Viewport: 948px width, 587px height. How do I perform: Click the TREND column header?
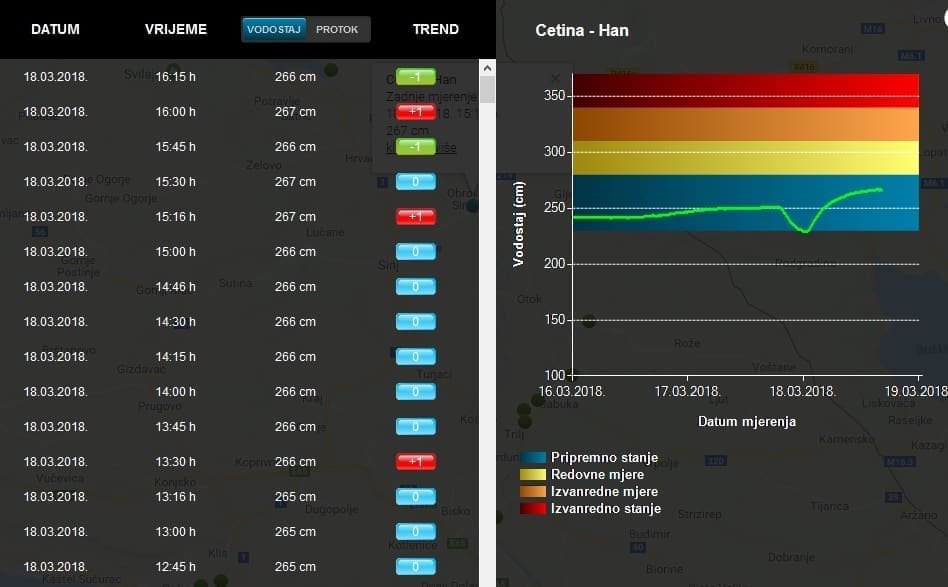click(x=436, y=29)
